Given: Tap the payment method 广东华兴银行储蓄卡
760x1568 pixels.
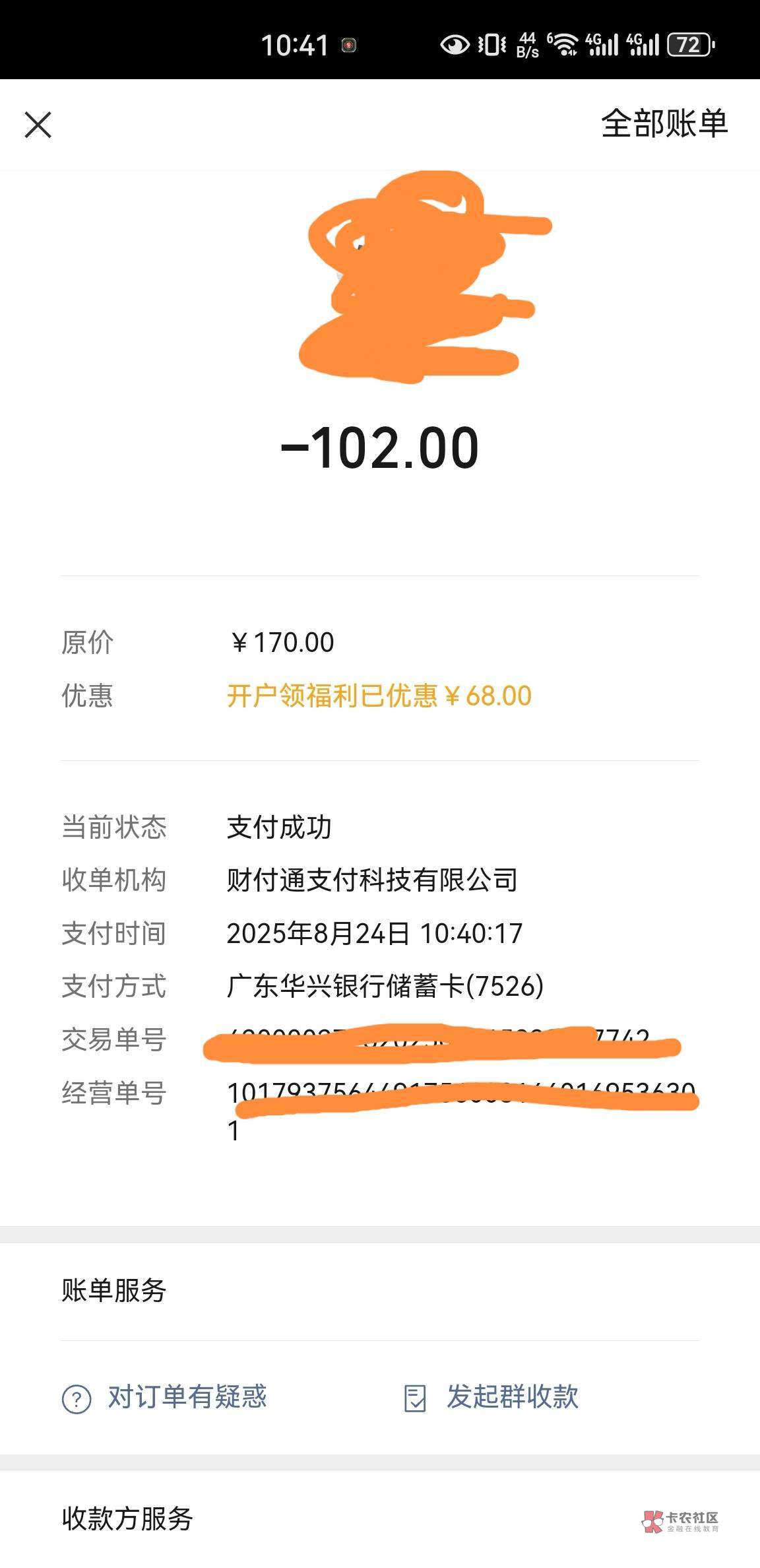Looking at the screenshot, I should (385, 986).
